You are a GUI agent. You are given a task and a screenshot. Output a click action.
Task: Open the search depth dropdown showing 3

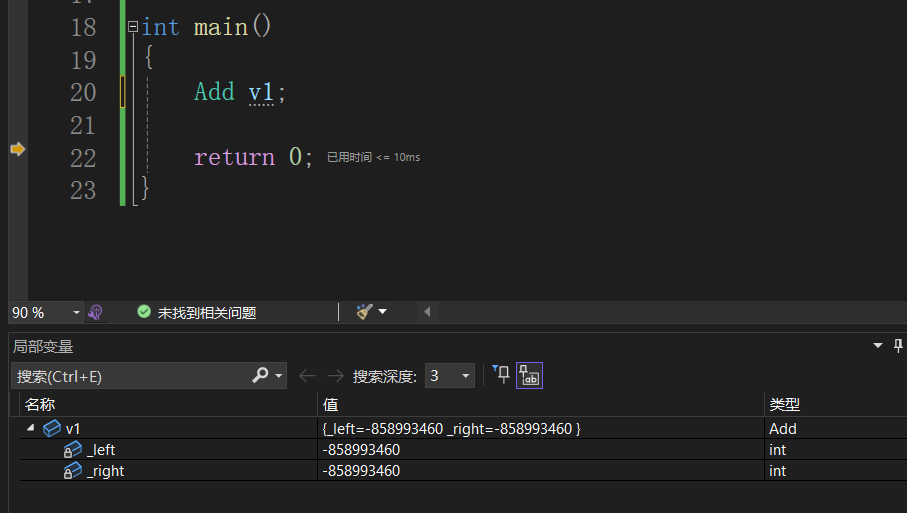(466, 376)
